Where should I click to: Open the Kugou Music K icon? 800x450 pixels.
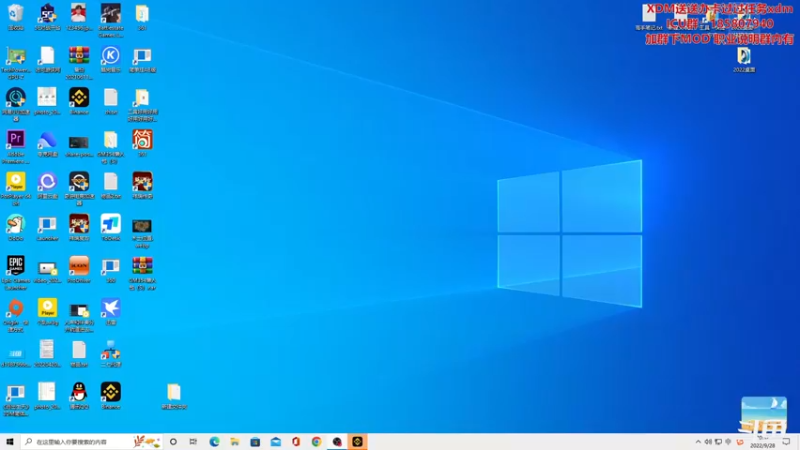[111, 56]
